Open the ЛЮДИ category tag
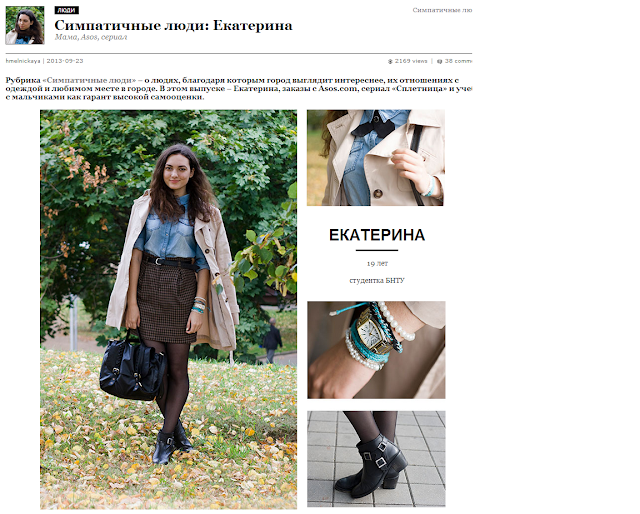 pyautogui.click(x=67, y=10)
